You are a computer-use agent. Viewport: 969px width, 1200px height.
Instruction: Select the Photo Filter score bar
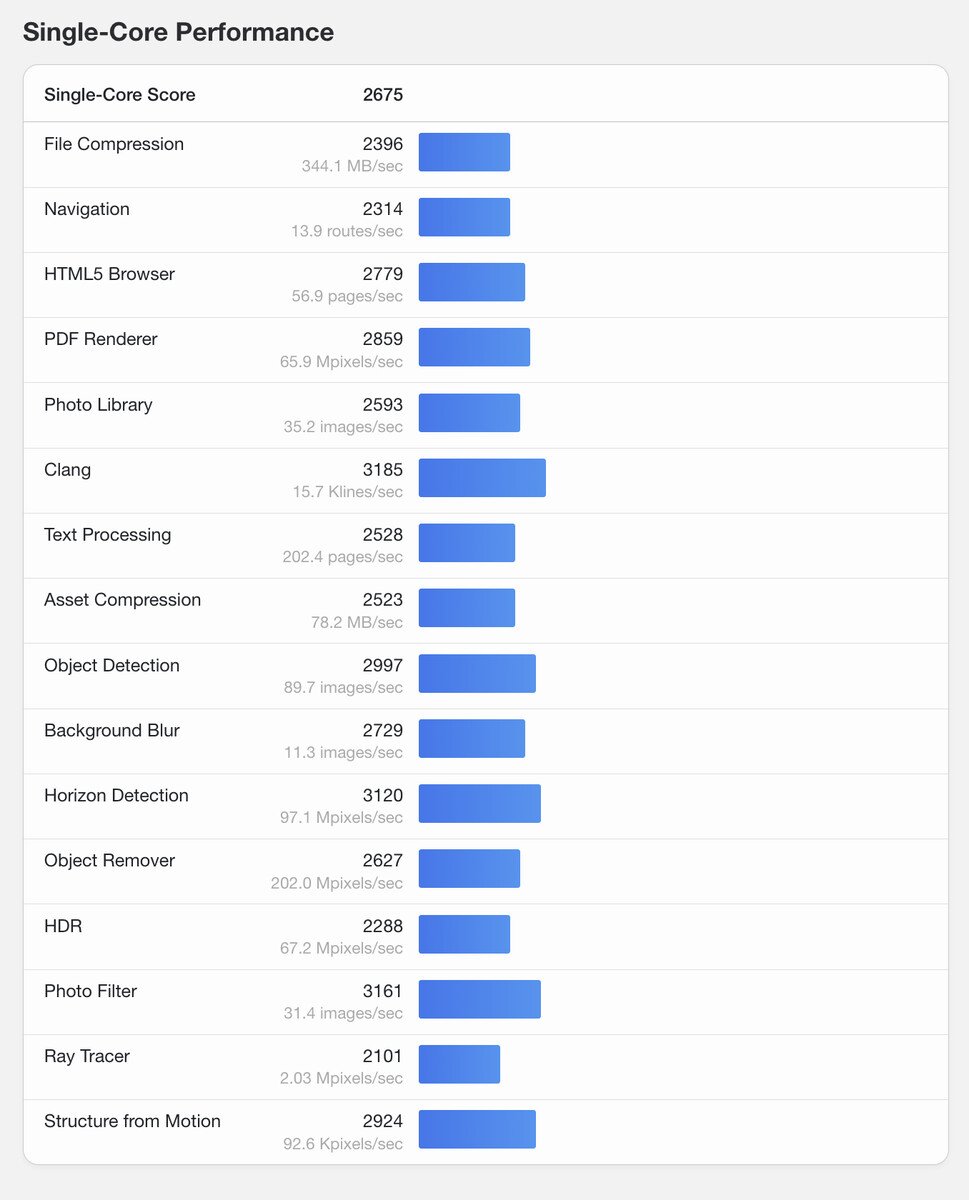click(x=480, y=999)
